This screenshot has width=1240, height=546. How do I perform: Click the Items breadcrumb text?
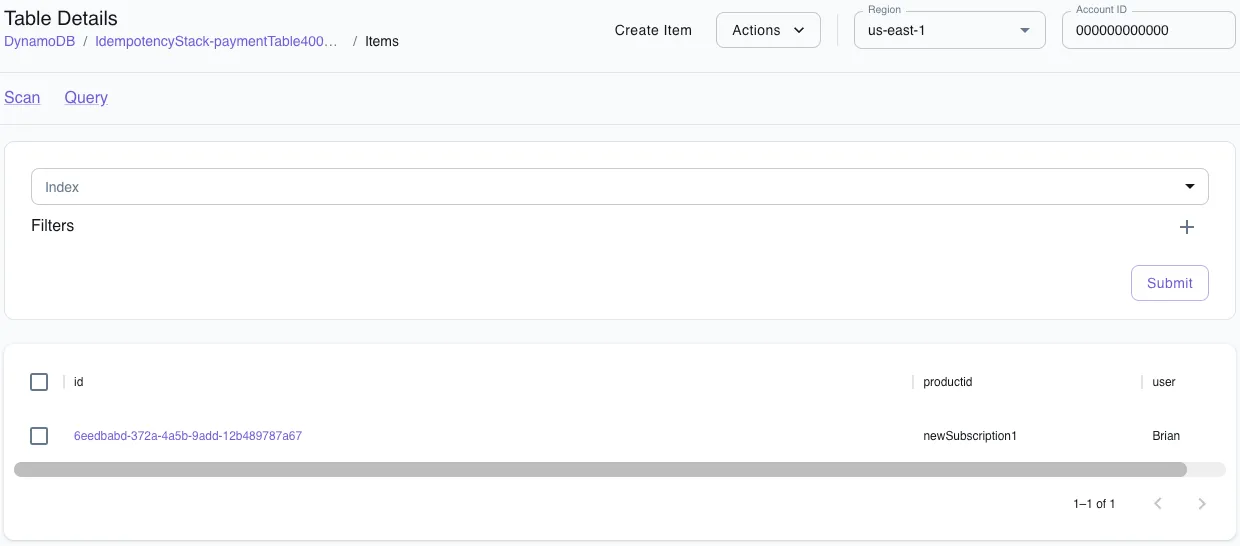(x=382, y=41)
